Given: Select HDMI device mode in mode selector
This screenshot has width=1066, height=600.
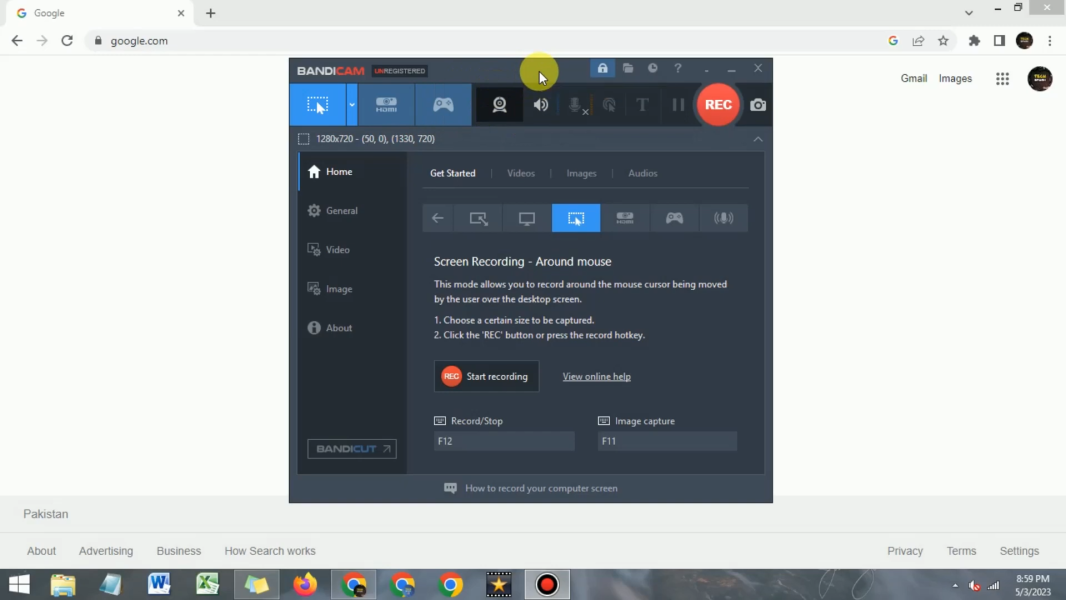Looking at the screenshot, I should coord(625,218).
